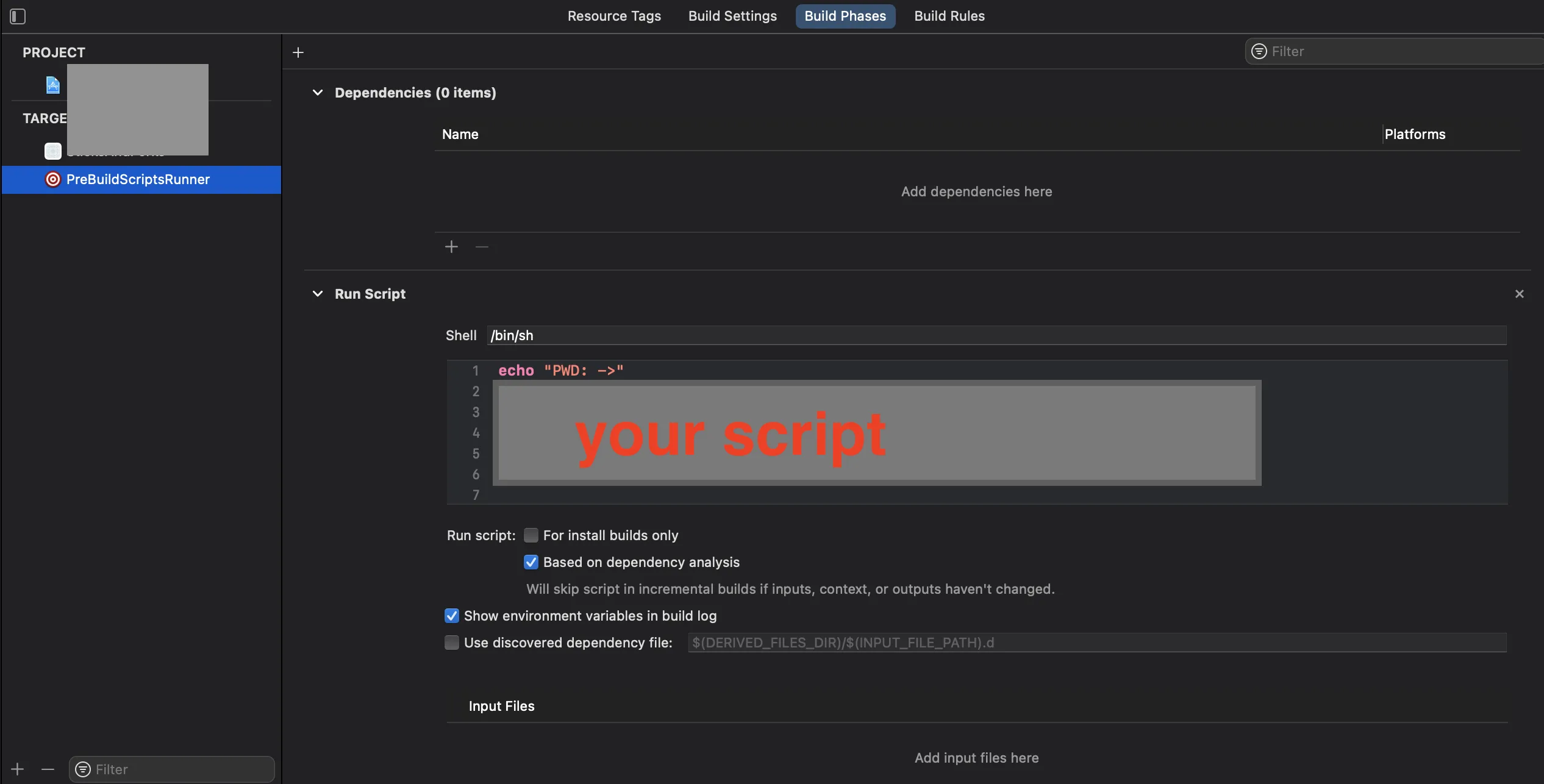Click the remove dependency minus button

[482, 247]
